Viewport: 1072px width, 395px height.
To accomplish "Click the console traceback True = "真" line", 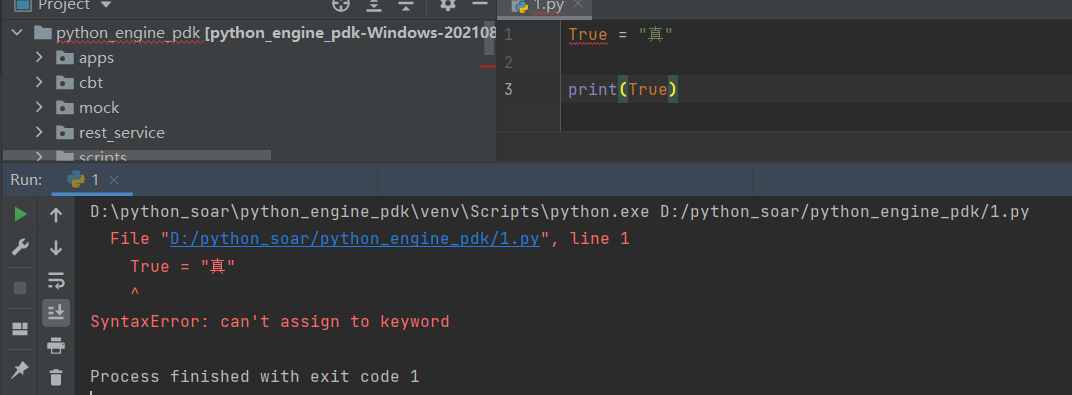I will pos(183,267).
